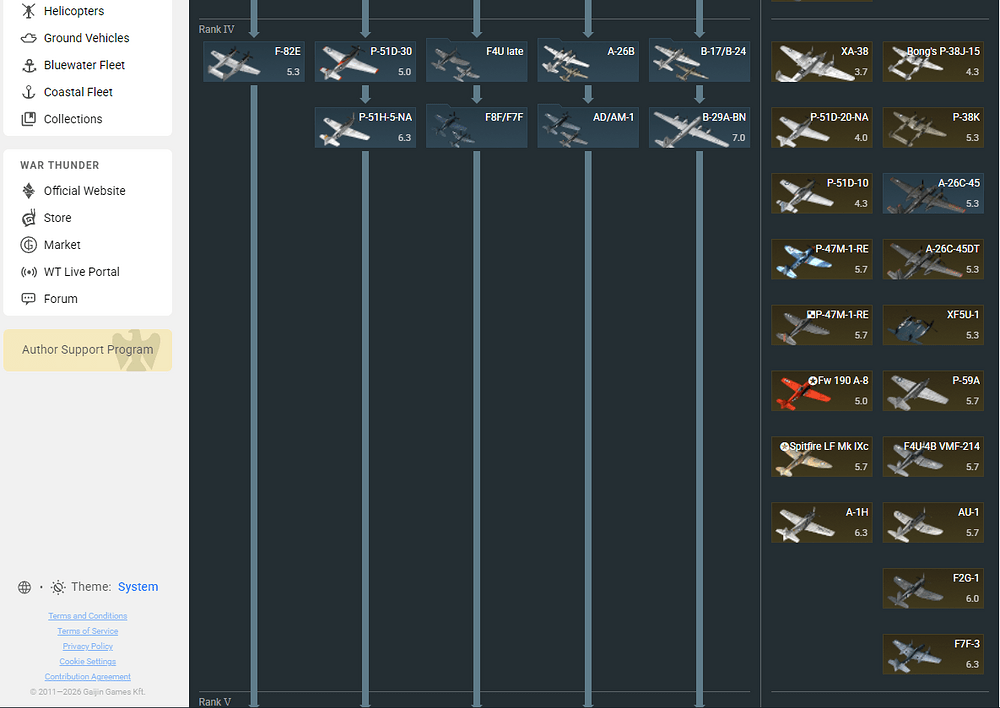Viewport: 1000px width, 708px height.
Task: Open Bluewater Fleet anchor icon
Action: 28,65
